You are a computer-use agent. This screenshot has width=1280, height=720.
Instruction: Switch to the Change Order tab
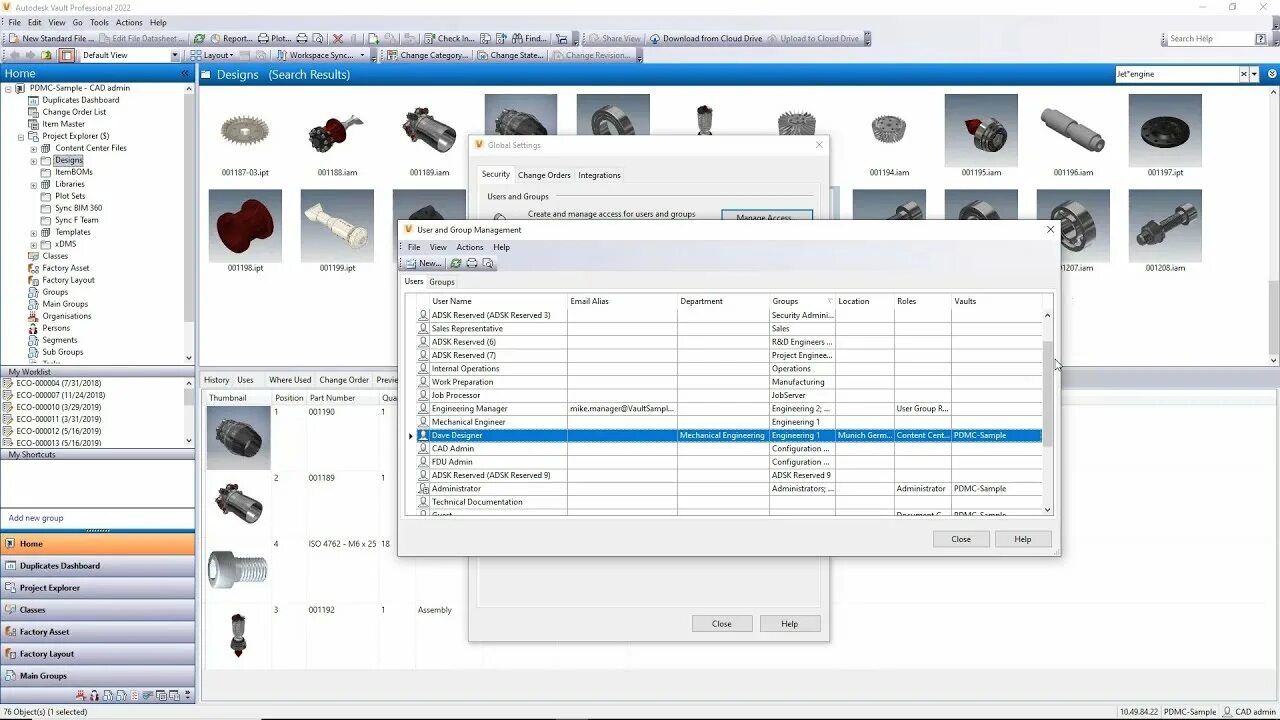pos(344,380)
